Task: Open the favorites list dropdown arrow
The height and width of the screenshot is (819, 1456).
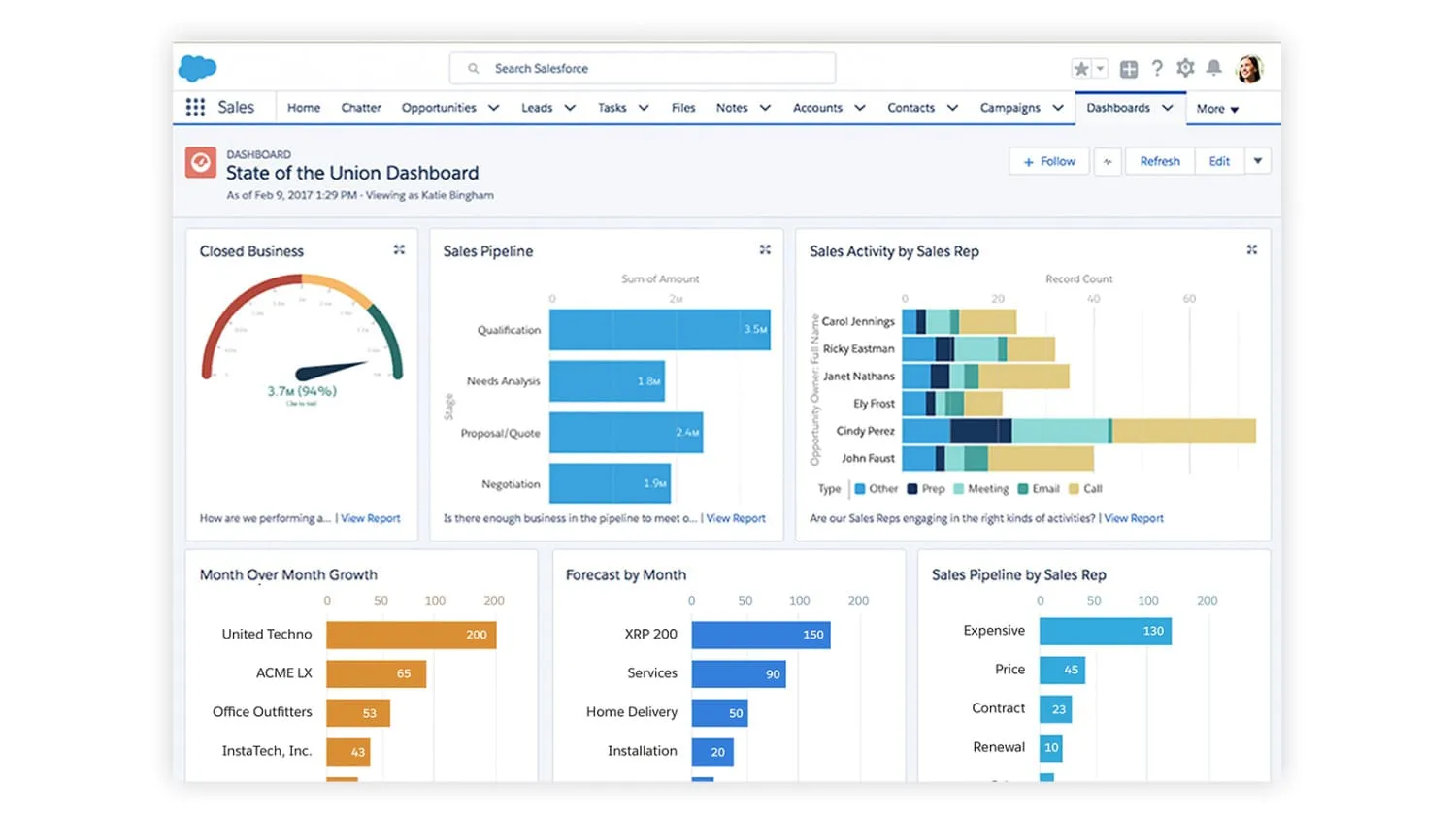Action: click(1100, 69)
